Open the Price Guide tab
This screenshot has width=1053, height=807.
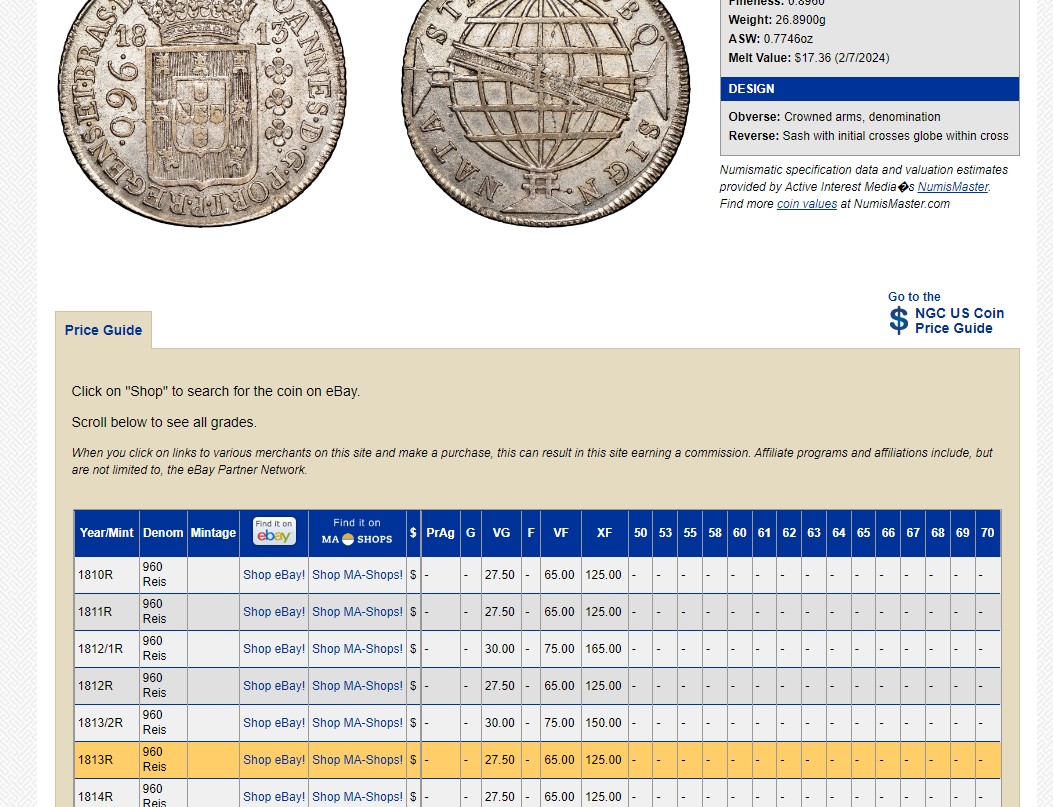coord(103,330)
